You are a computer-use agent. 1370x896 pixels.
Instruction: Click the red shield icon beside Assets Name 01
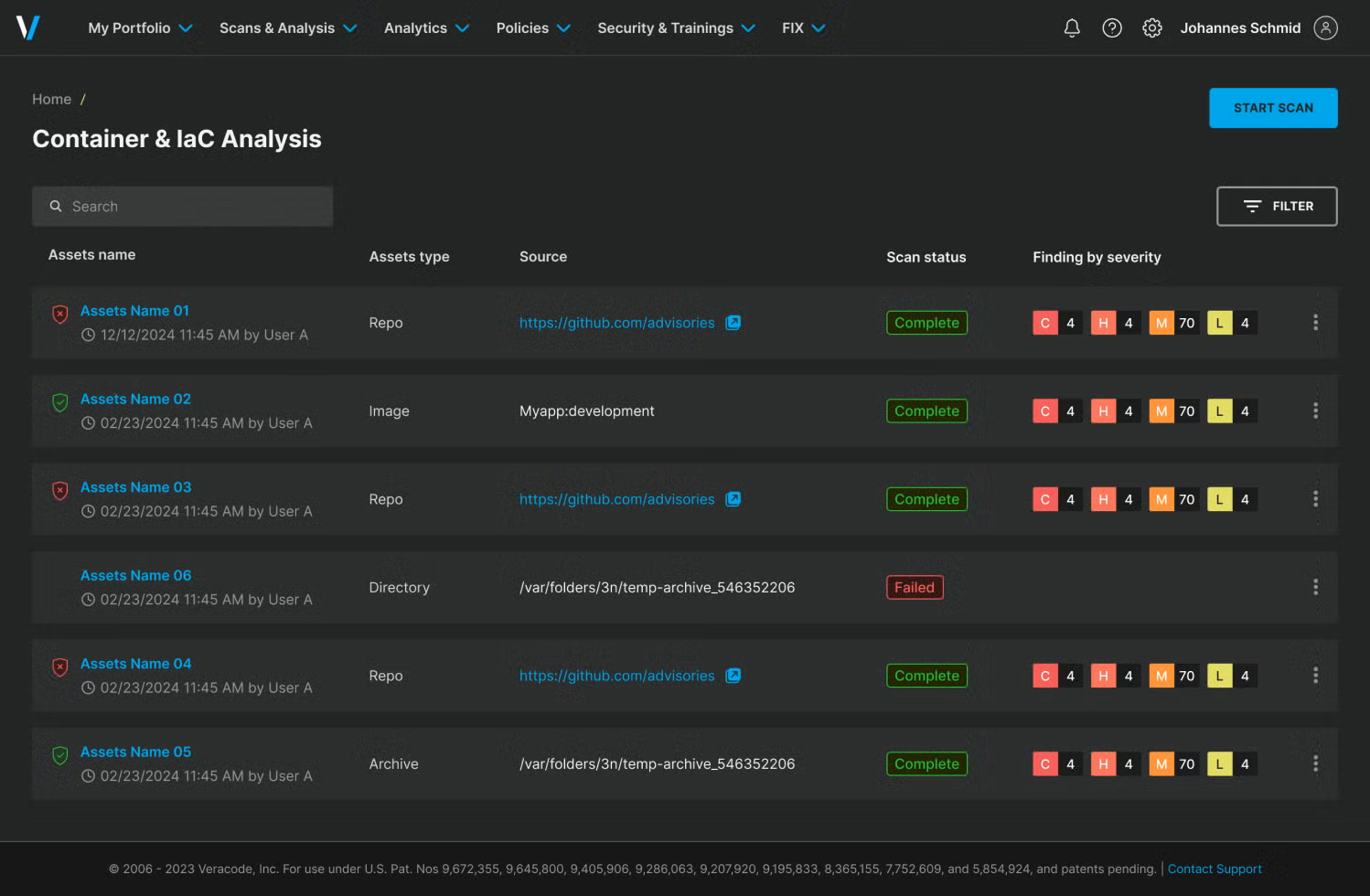(59, 314)
